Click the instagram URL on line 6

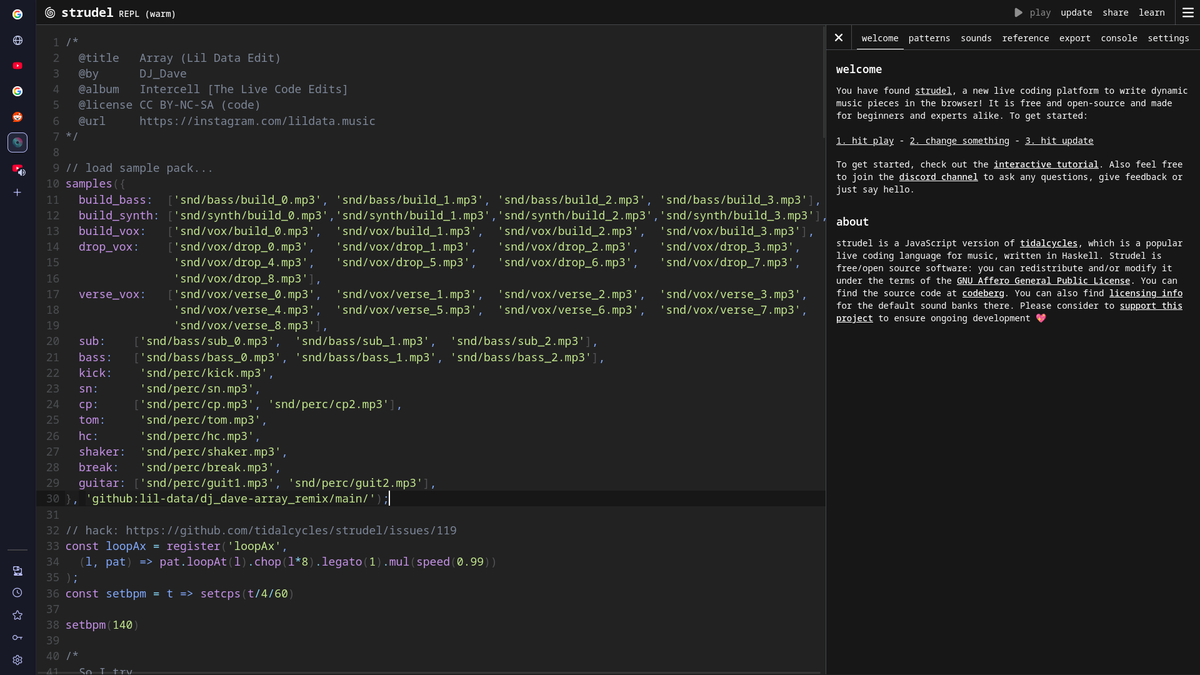(257, 121)
